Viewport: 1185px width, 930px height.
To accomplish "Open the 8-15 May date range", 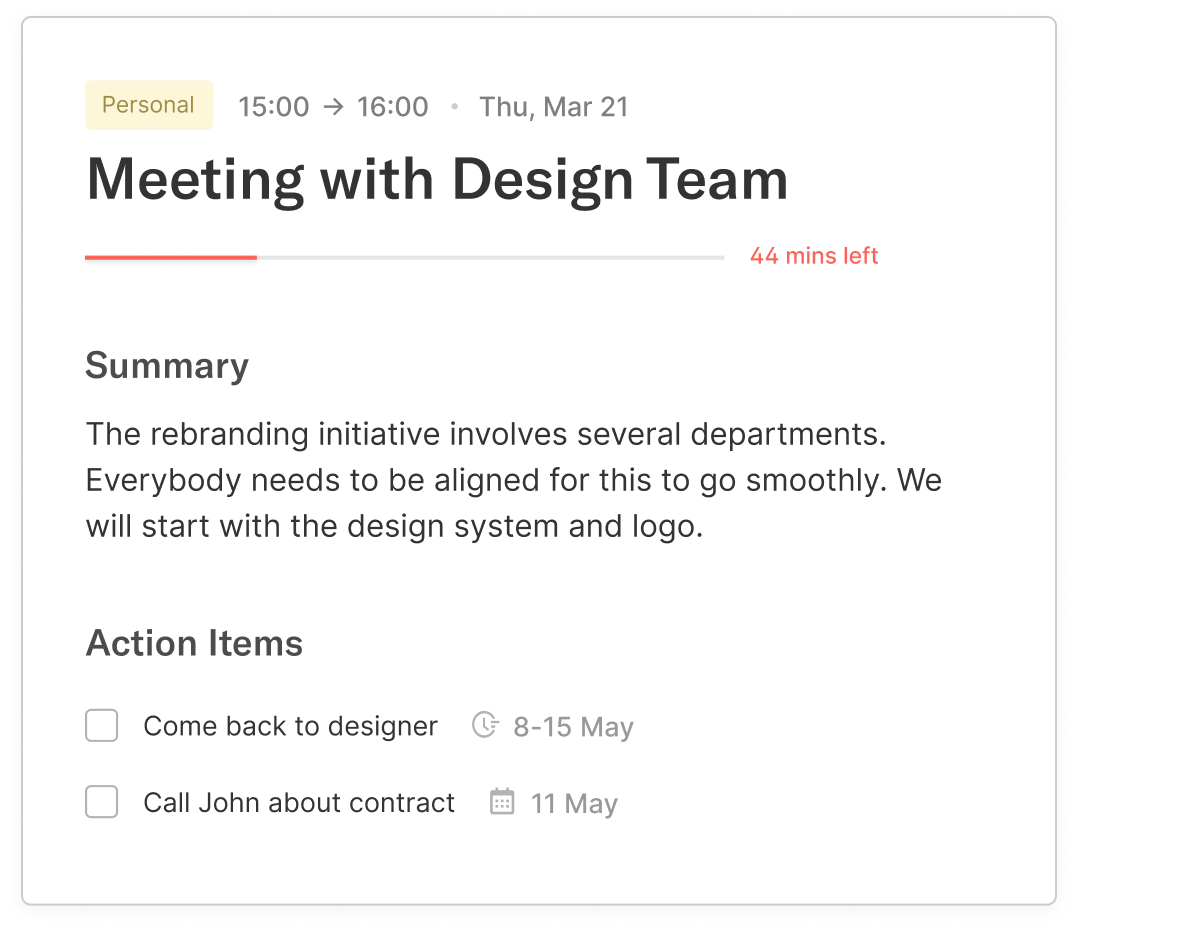I will pos(573,727).
